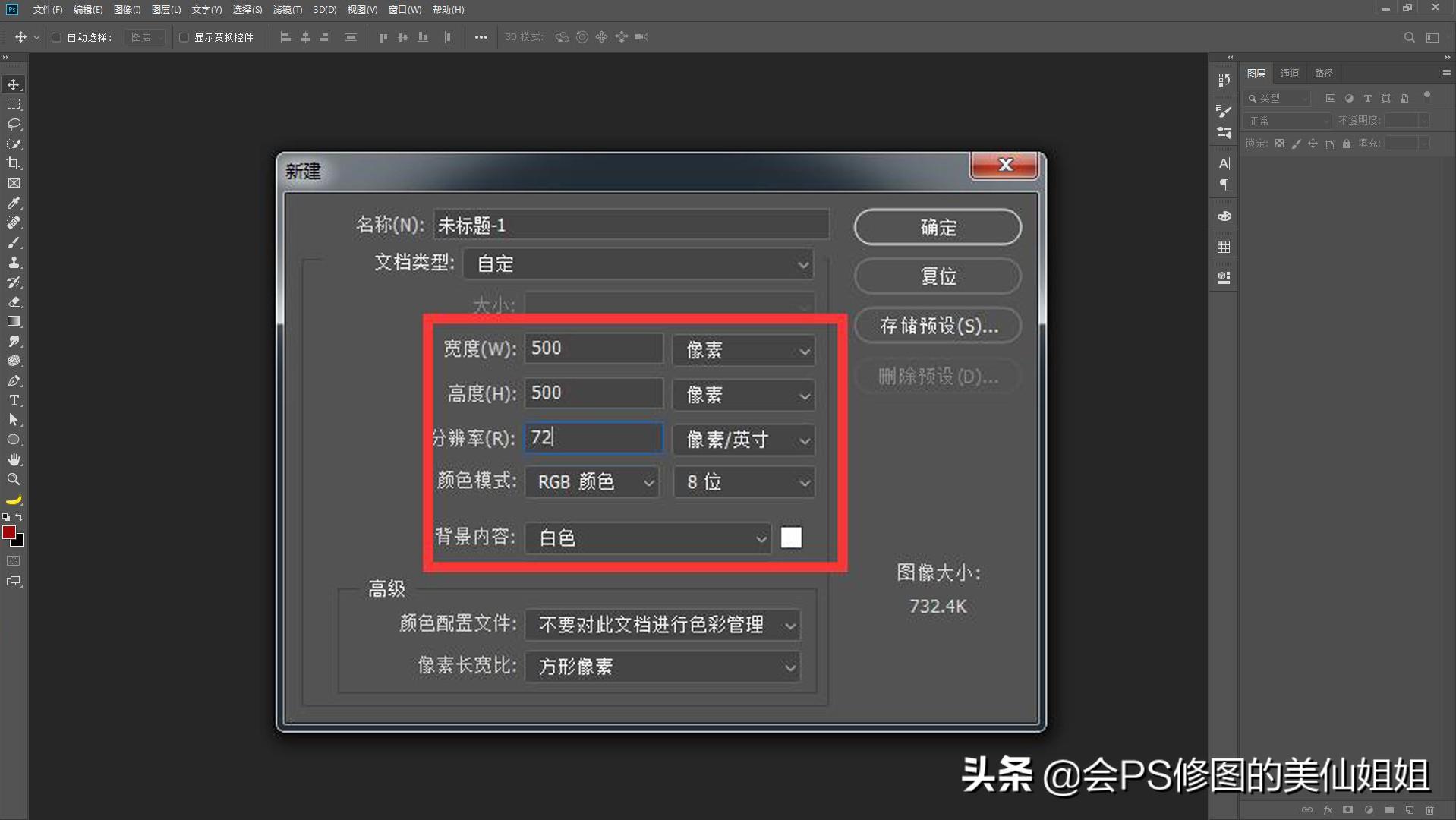Select the Ellipse shape tool

point(14,440)
